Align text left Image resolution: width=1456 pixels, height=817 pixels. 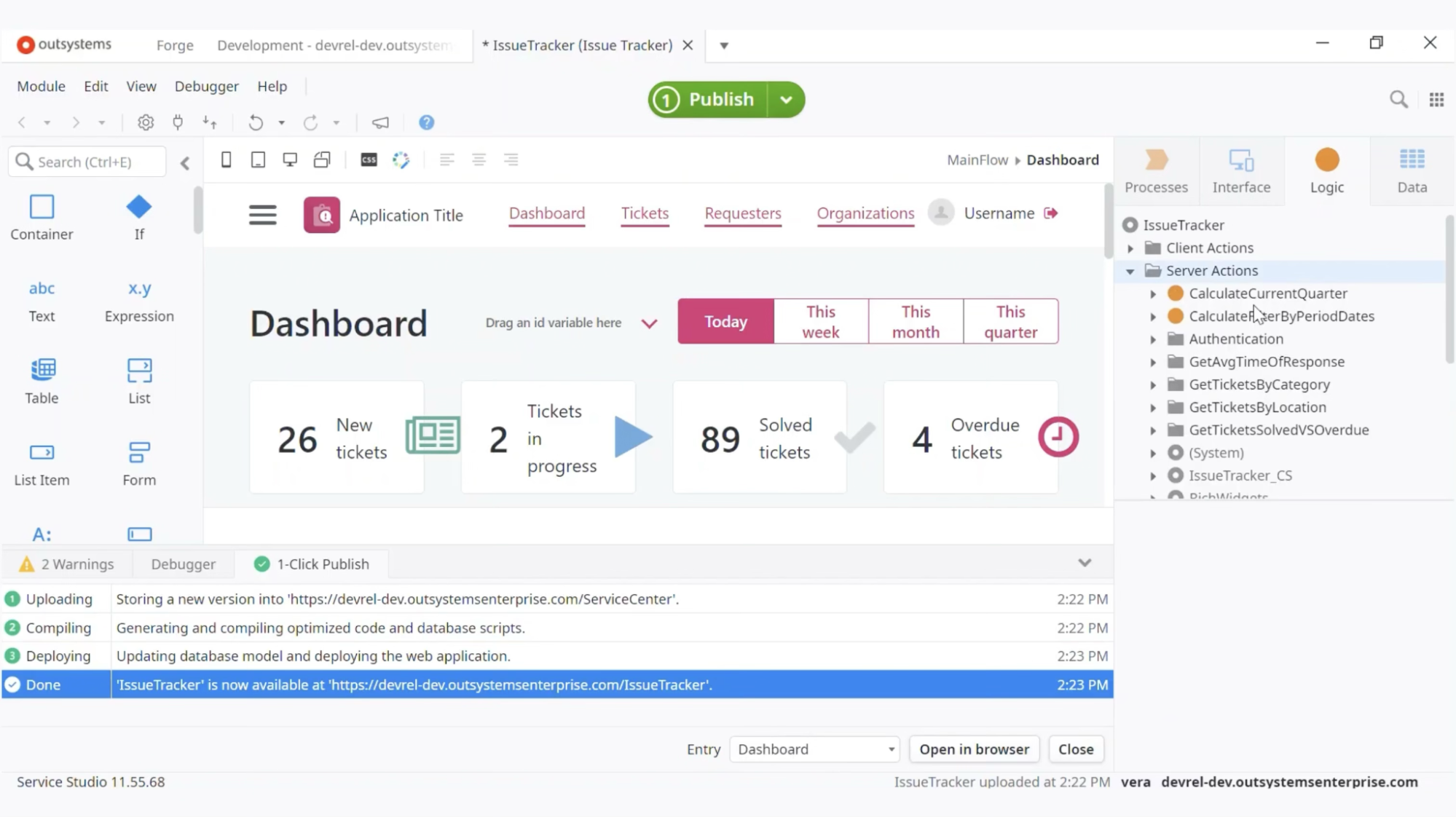pos(447,159)
